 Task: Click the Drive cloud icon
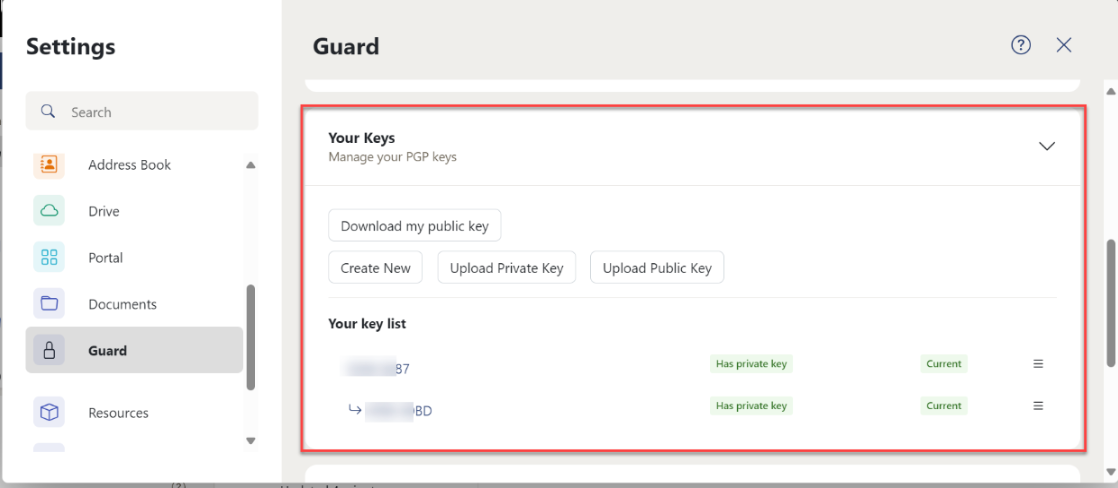[49, 211]
